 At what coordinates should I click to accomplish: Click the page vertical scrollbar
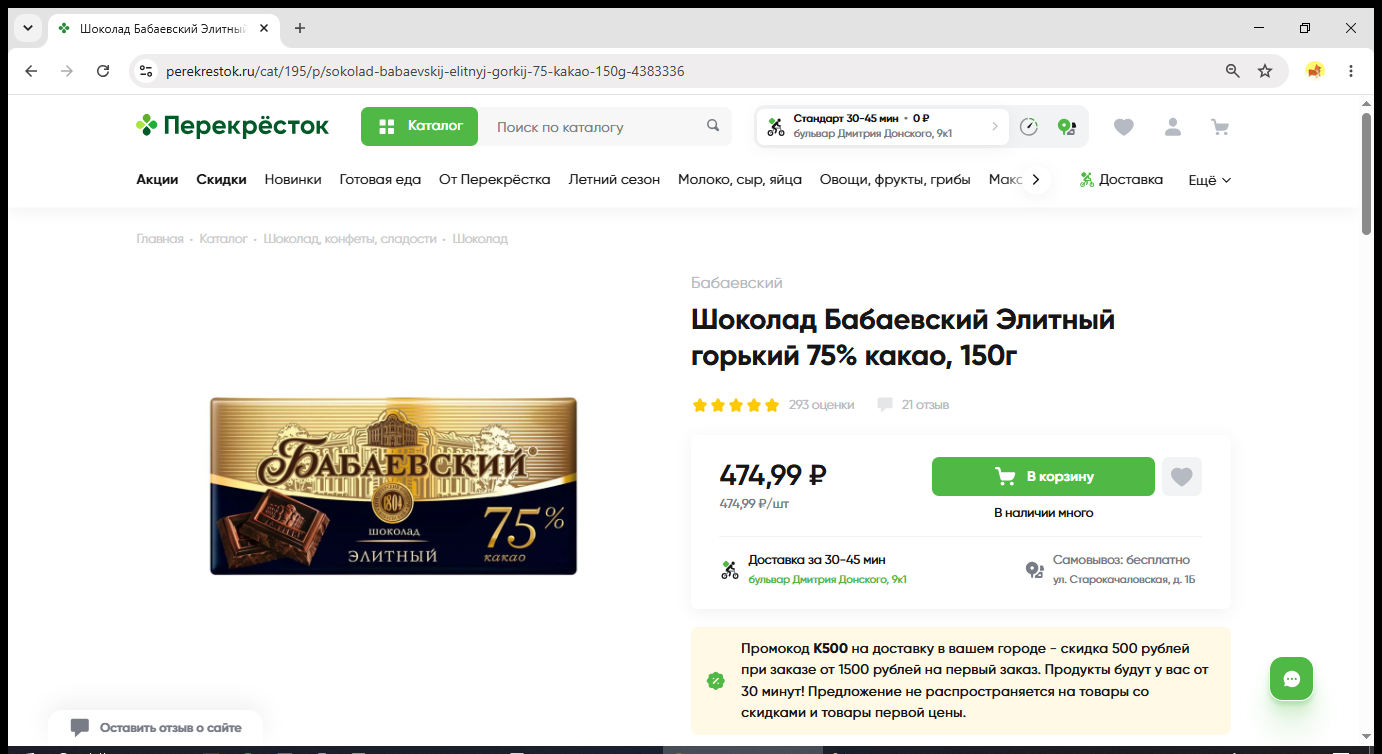1367,175
